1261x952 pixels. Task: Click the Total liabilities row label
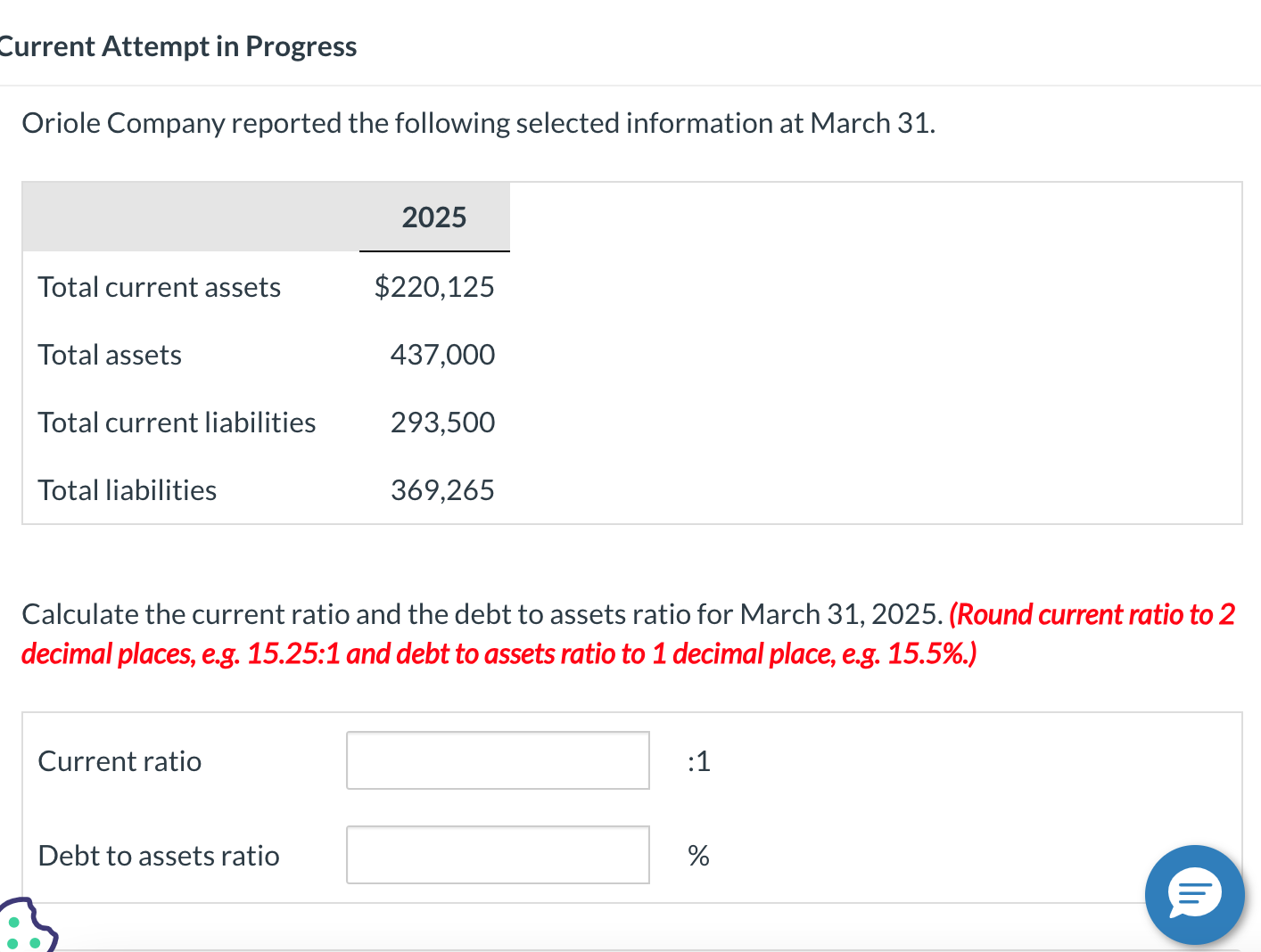click(x=126, y=490)
